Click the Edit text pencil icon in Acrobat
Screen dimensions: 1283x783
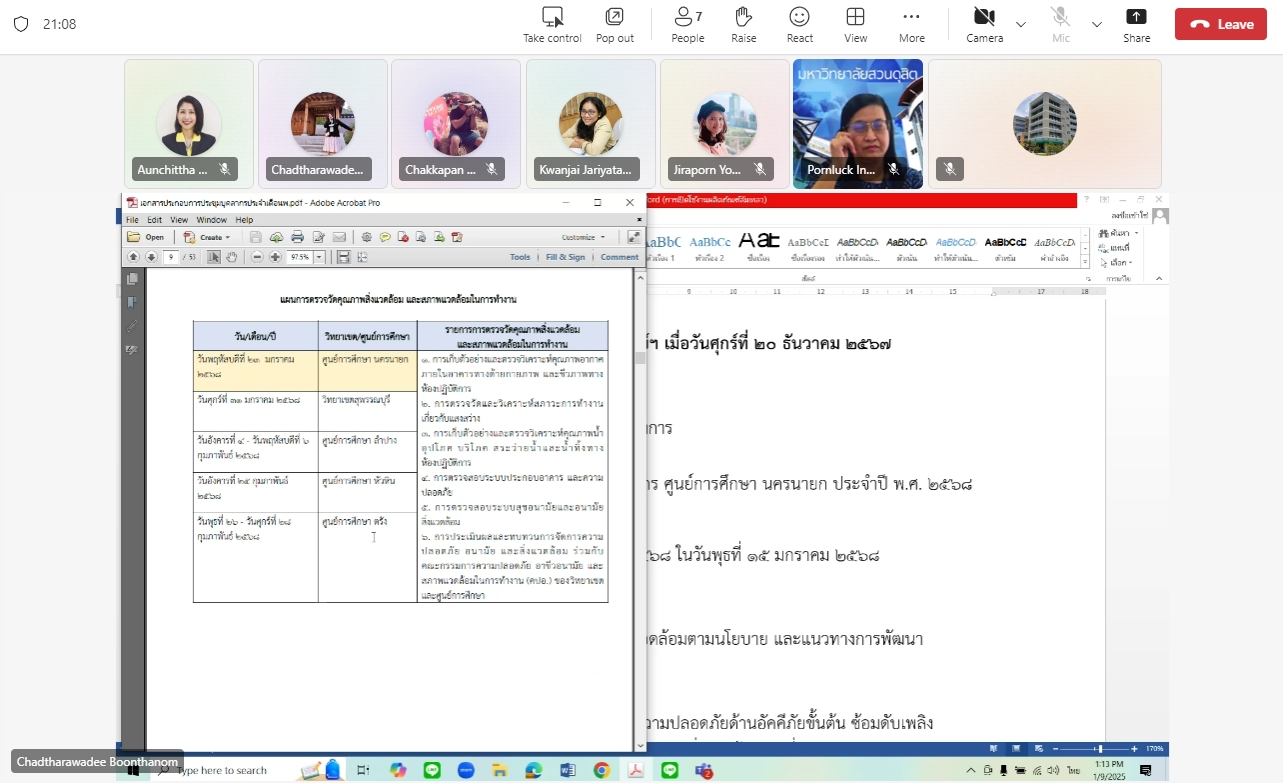(318, 237)
